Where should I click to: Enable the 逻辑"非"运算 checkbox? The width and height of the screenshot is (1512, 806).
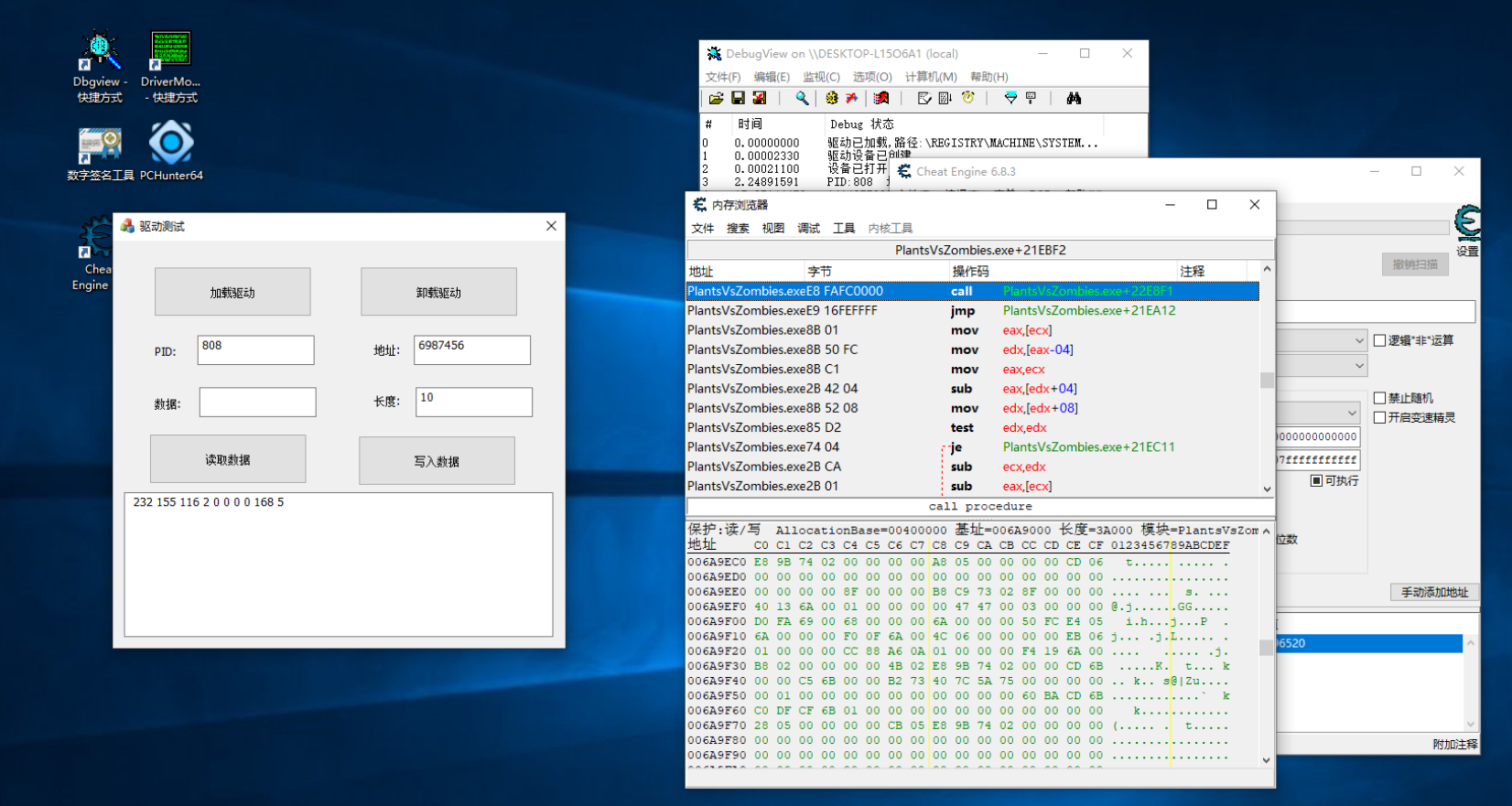(x=1379, y=340)
